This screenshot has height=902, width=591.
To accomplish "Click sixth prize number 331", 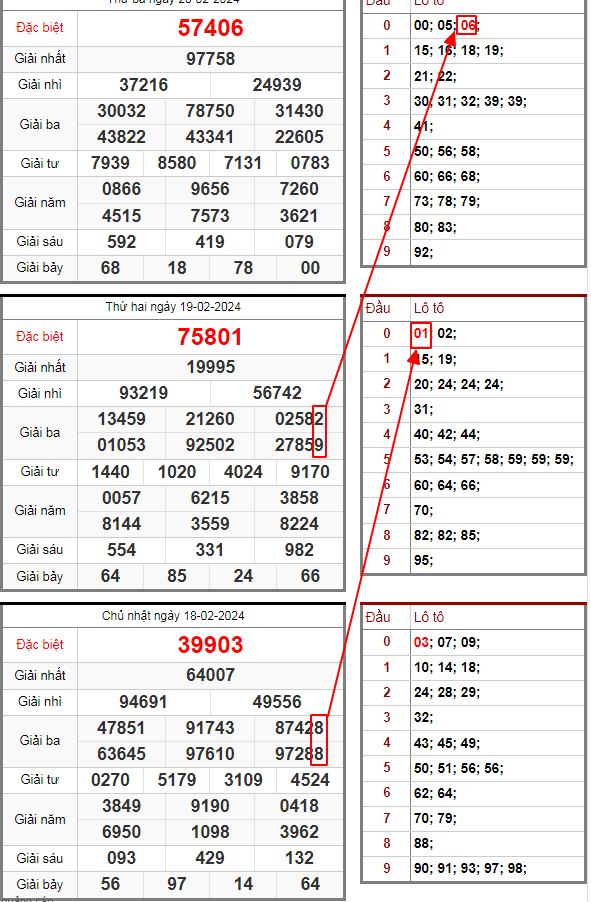I will click(x=210, y=550).
